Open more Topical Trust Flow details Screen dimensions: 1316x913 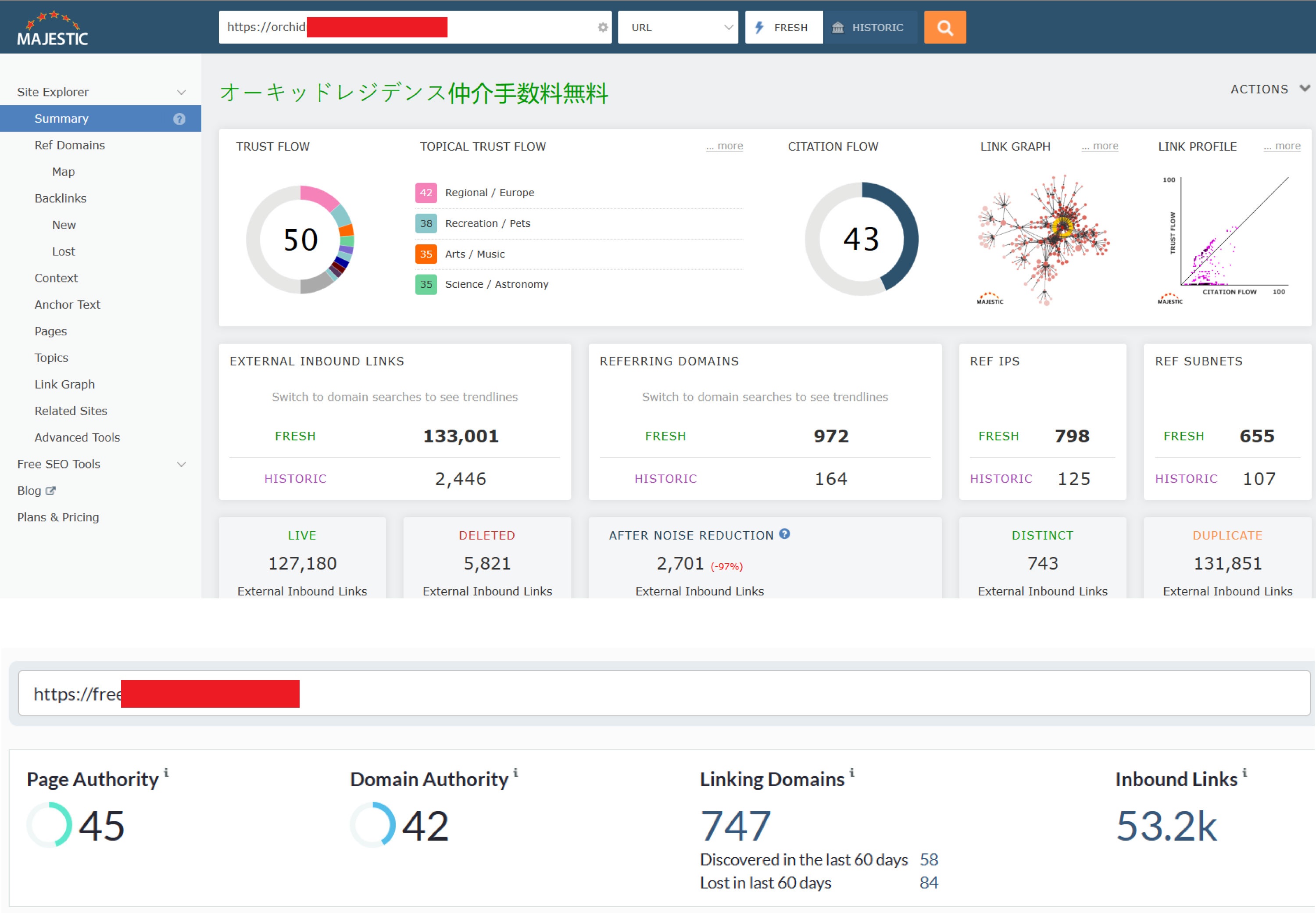(724, 146)
